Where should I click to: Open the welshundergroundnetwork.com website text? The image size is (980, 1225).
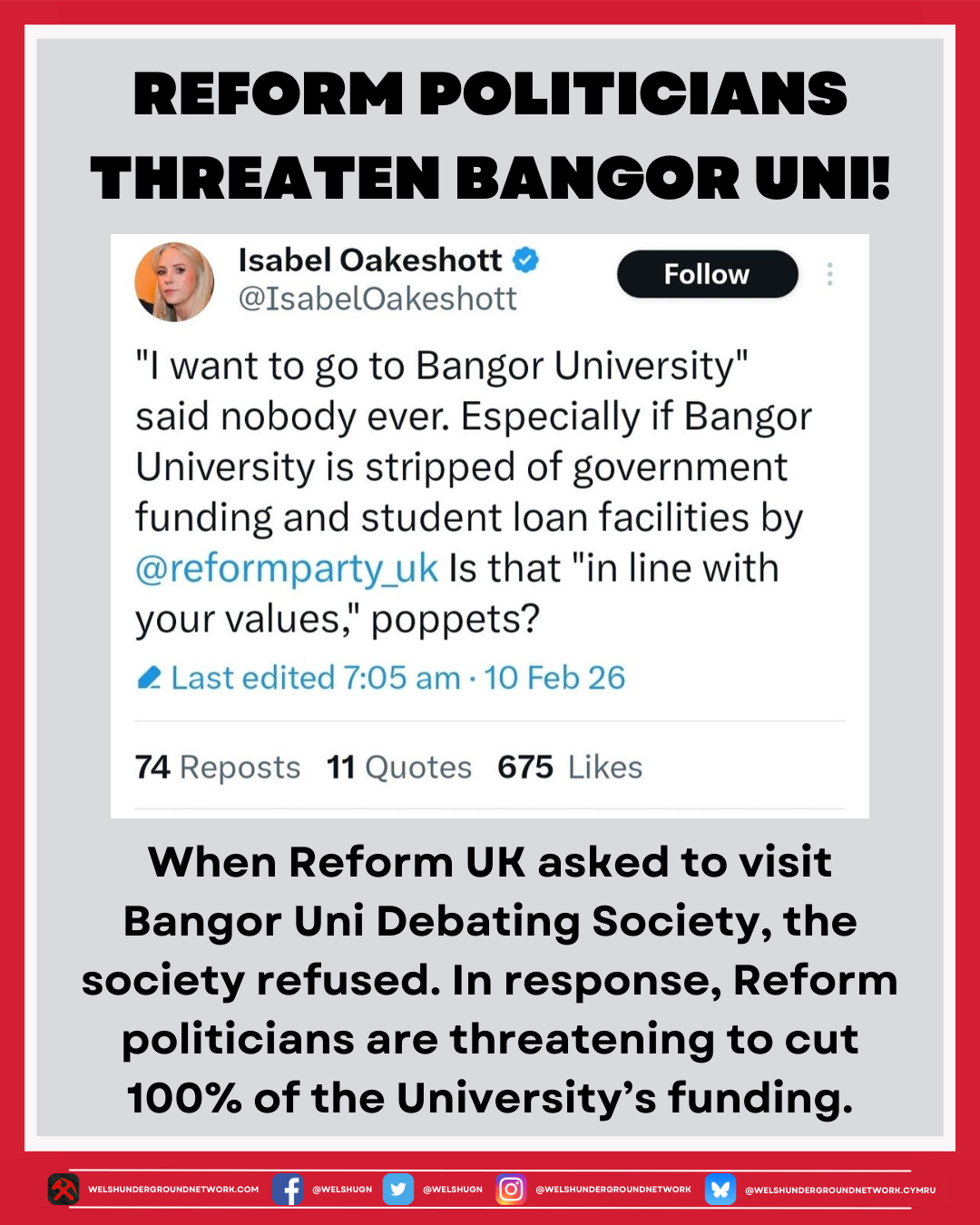point(173,1189)
